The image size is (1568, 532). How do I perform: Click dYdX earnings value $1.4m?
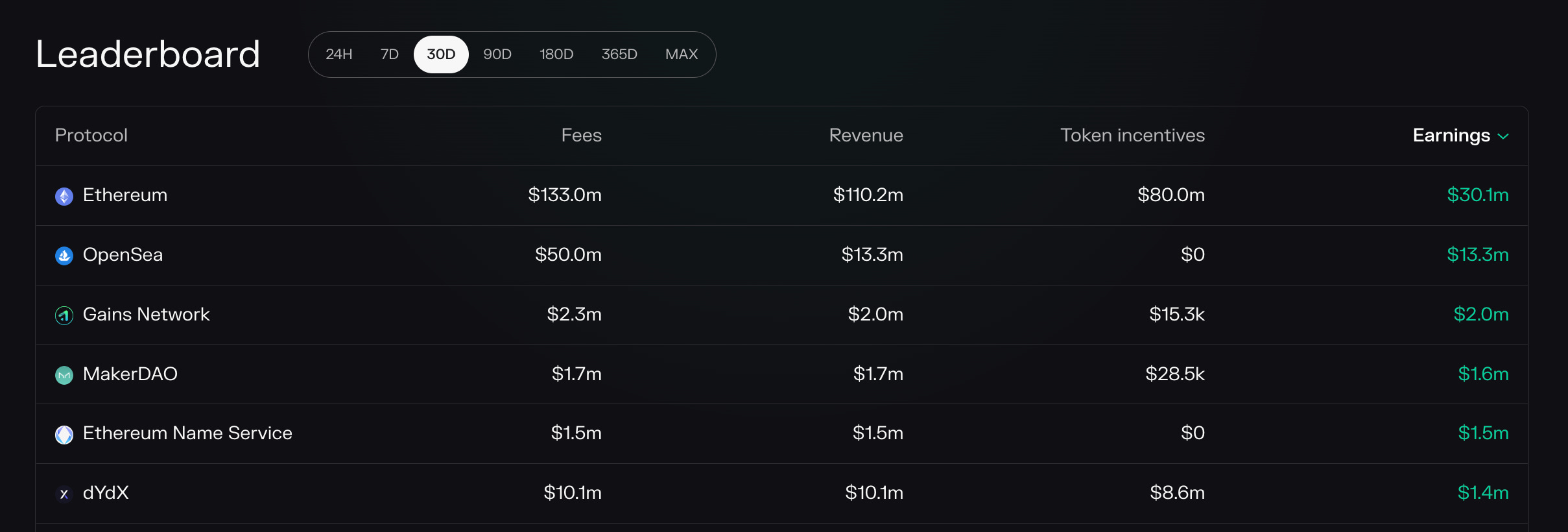pos(1483,492)
